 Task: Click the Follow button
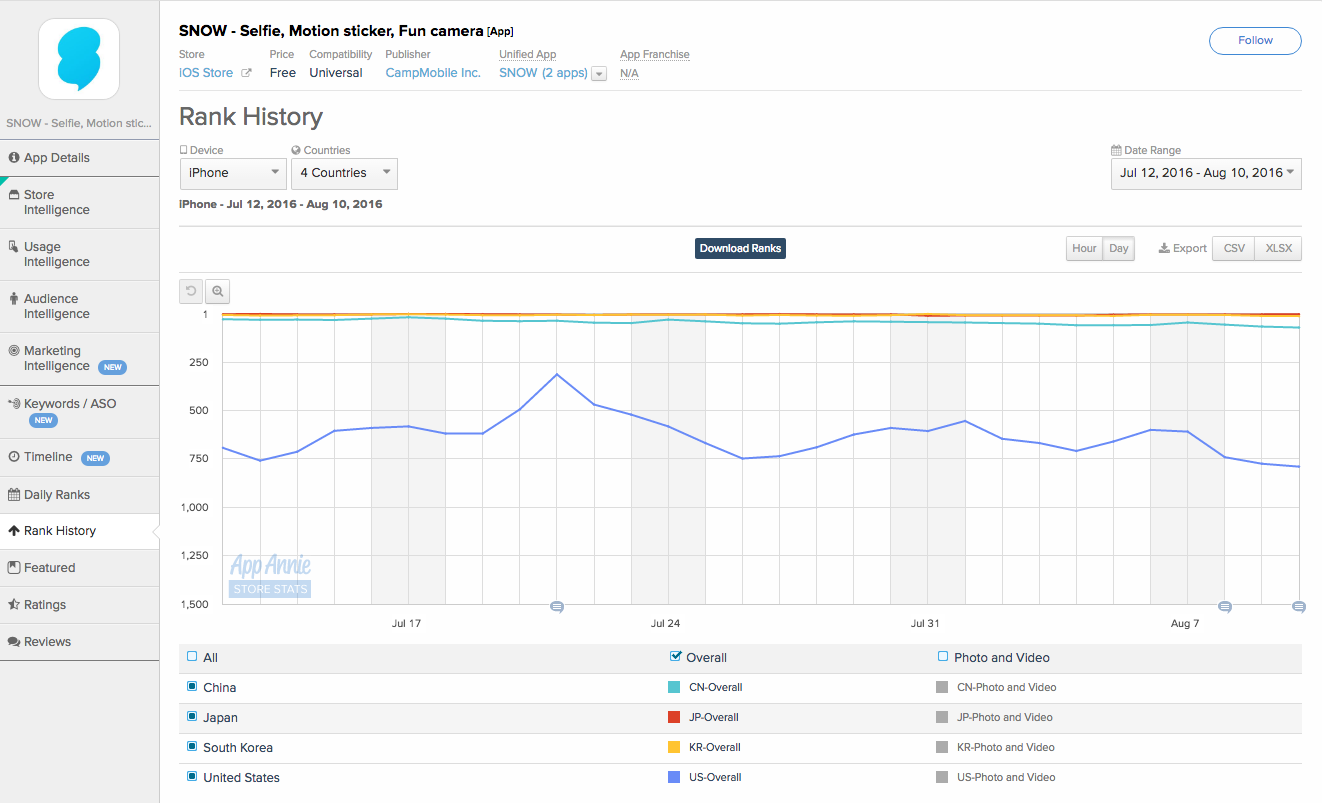(1255, 41)
